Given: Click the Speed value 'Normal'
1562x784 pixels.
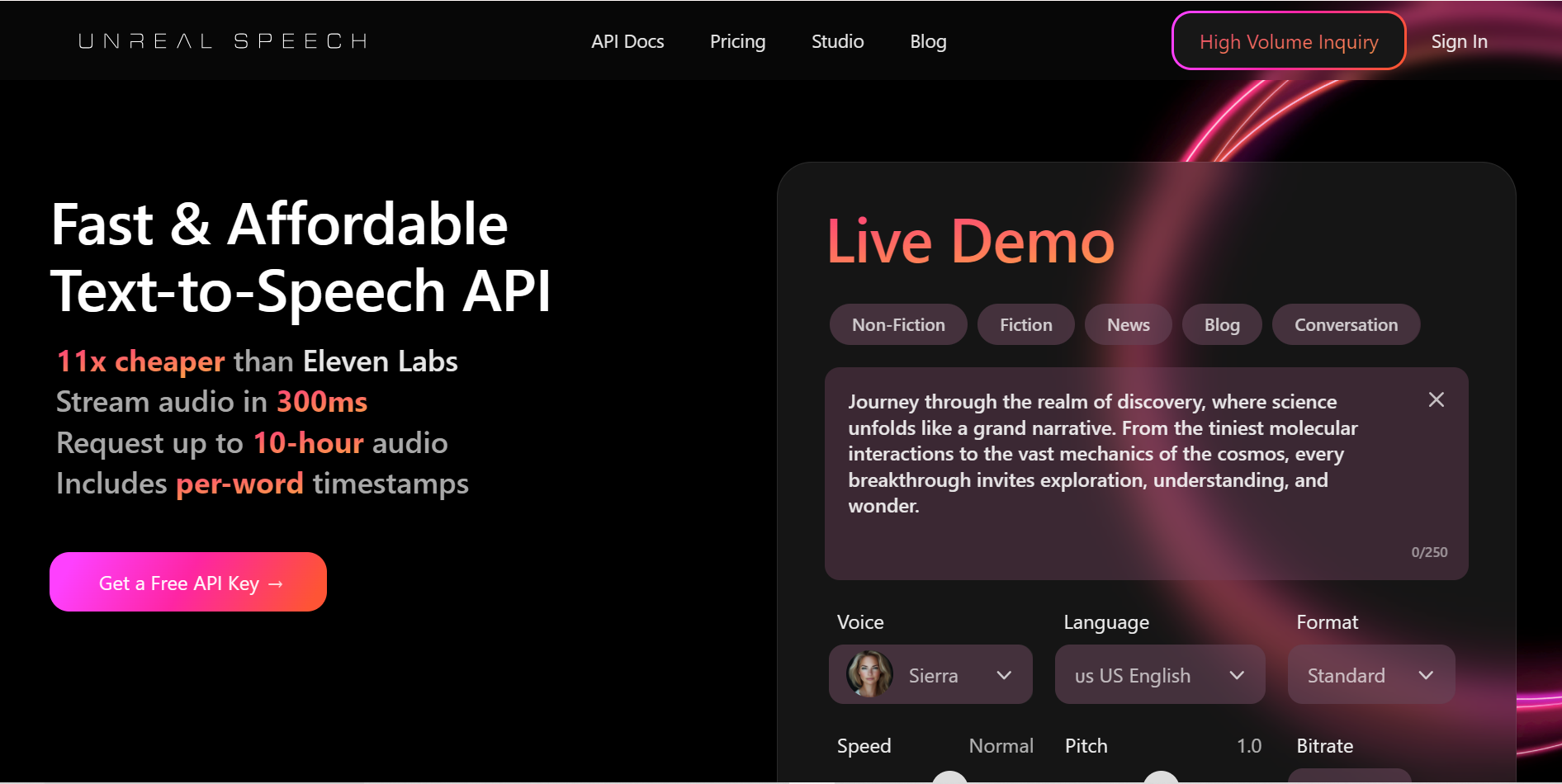Looking at the screenshot, I should [1001, 746].
